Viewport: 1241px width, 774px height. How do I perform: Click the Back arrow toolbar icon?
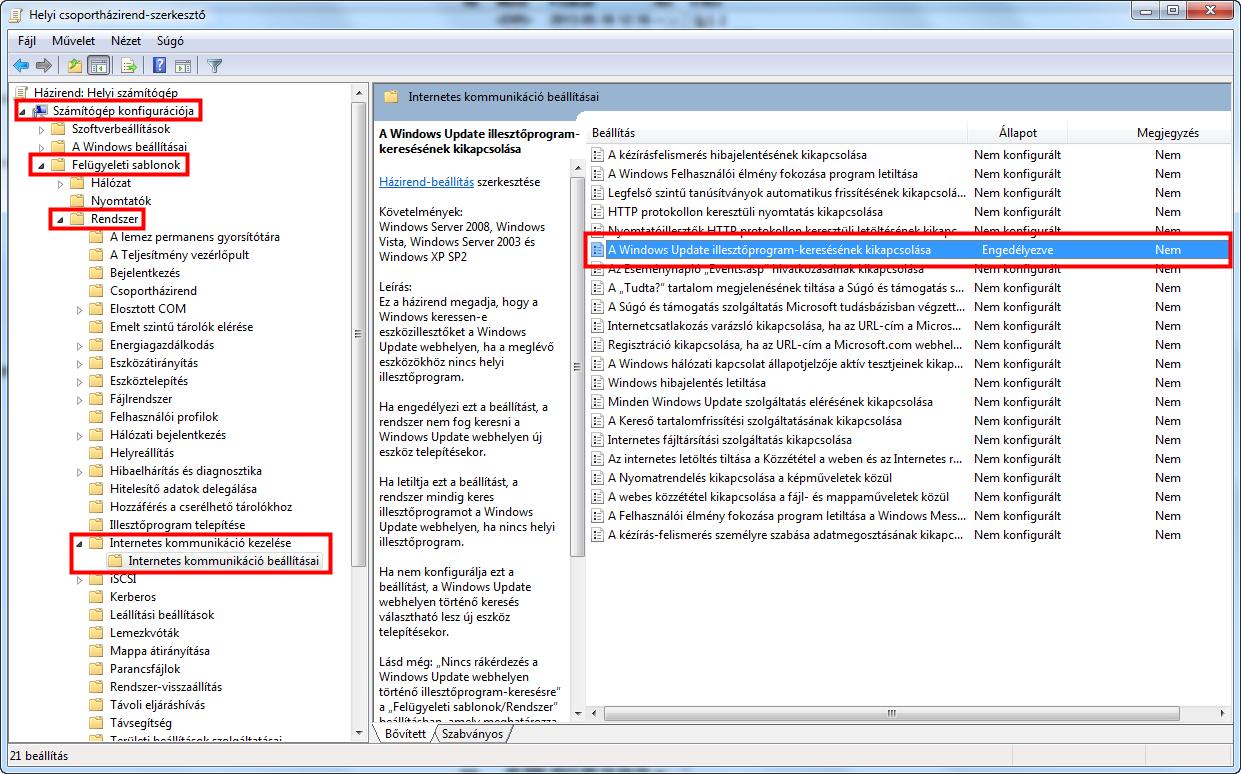(x=21, y=65)
